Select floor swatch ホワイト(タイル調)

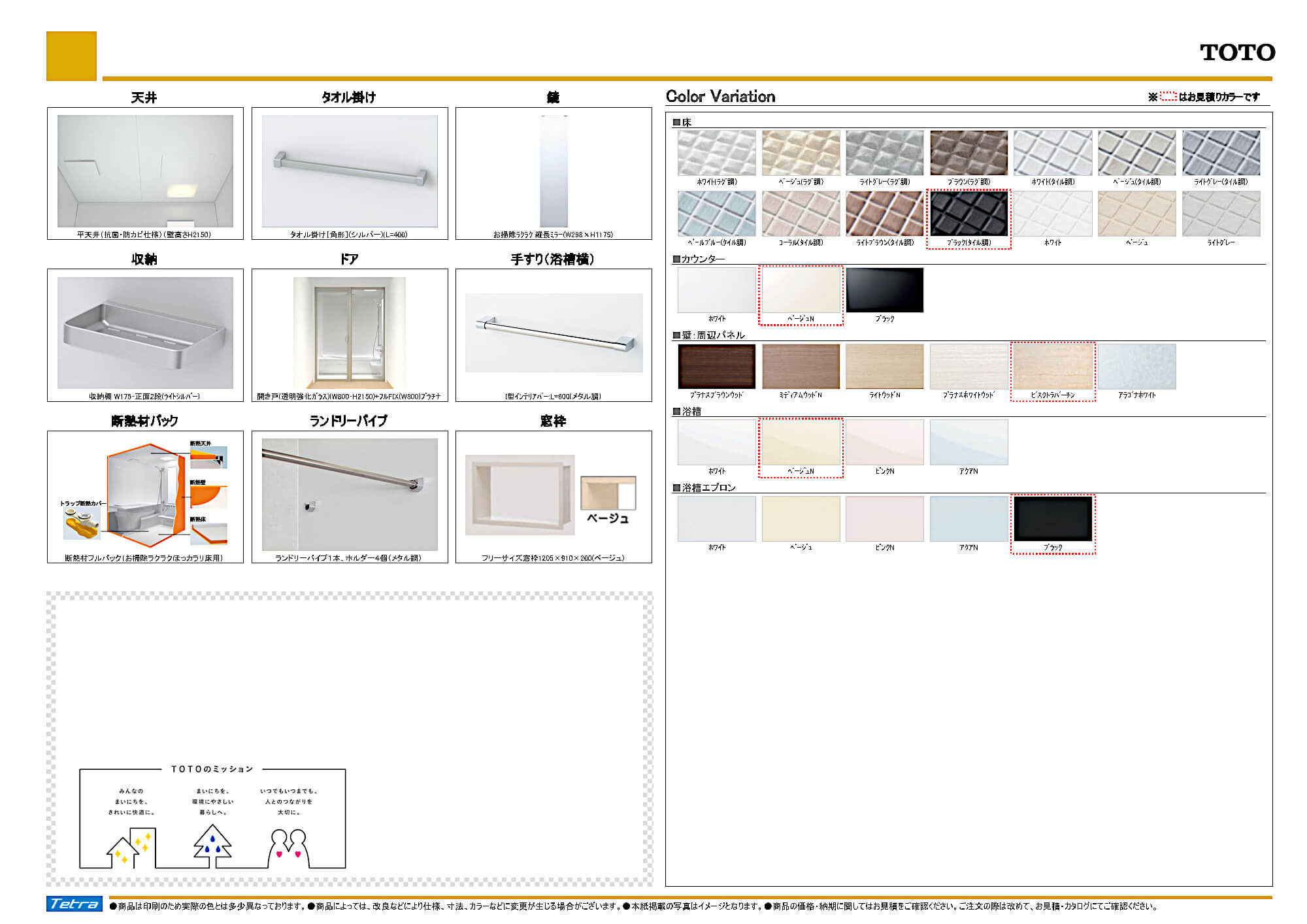1053,153
